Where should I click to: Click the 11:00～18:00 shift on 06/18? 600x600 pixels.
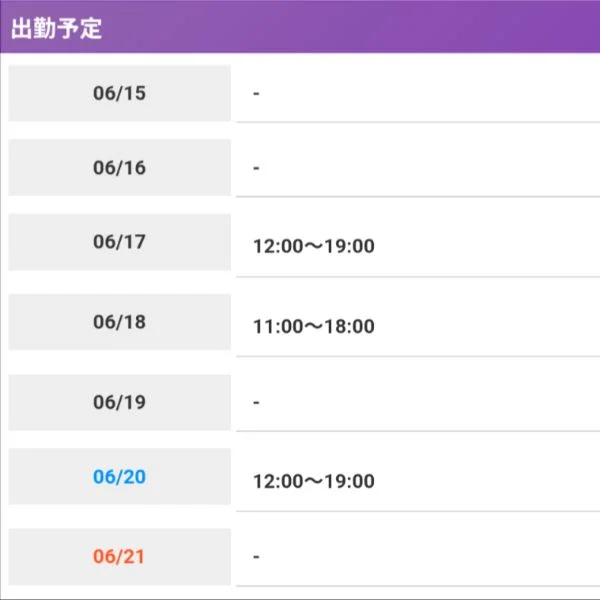click(314, 326)
